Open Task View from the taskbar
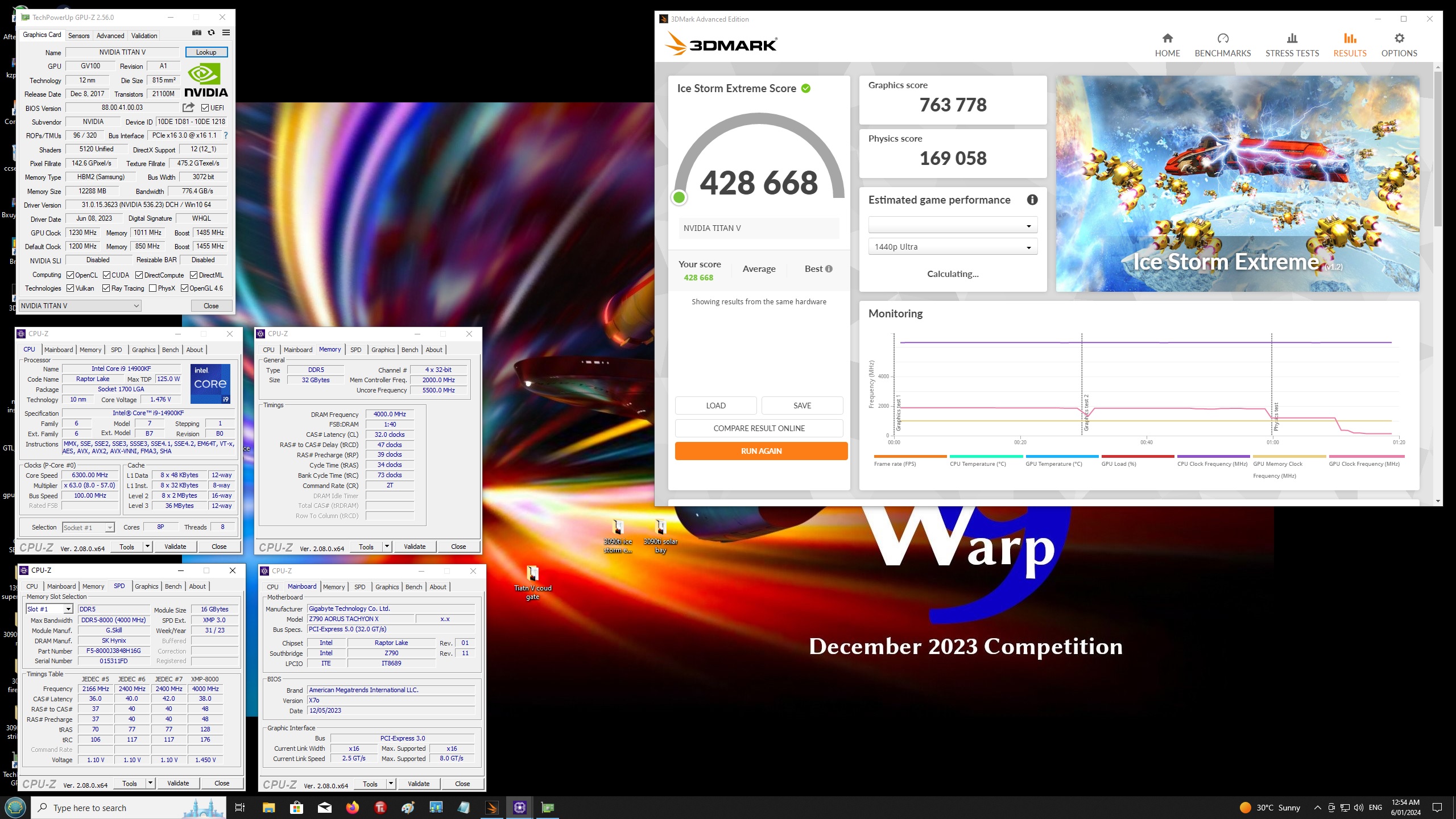This screenshot has width=1456, height=819. tap(240, 808)
